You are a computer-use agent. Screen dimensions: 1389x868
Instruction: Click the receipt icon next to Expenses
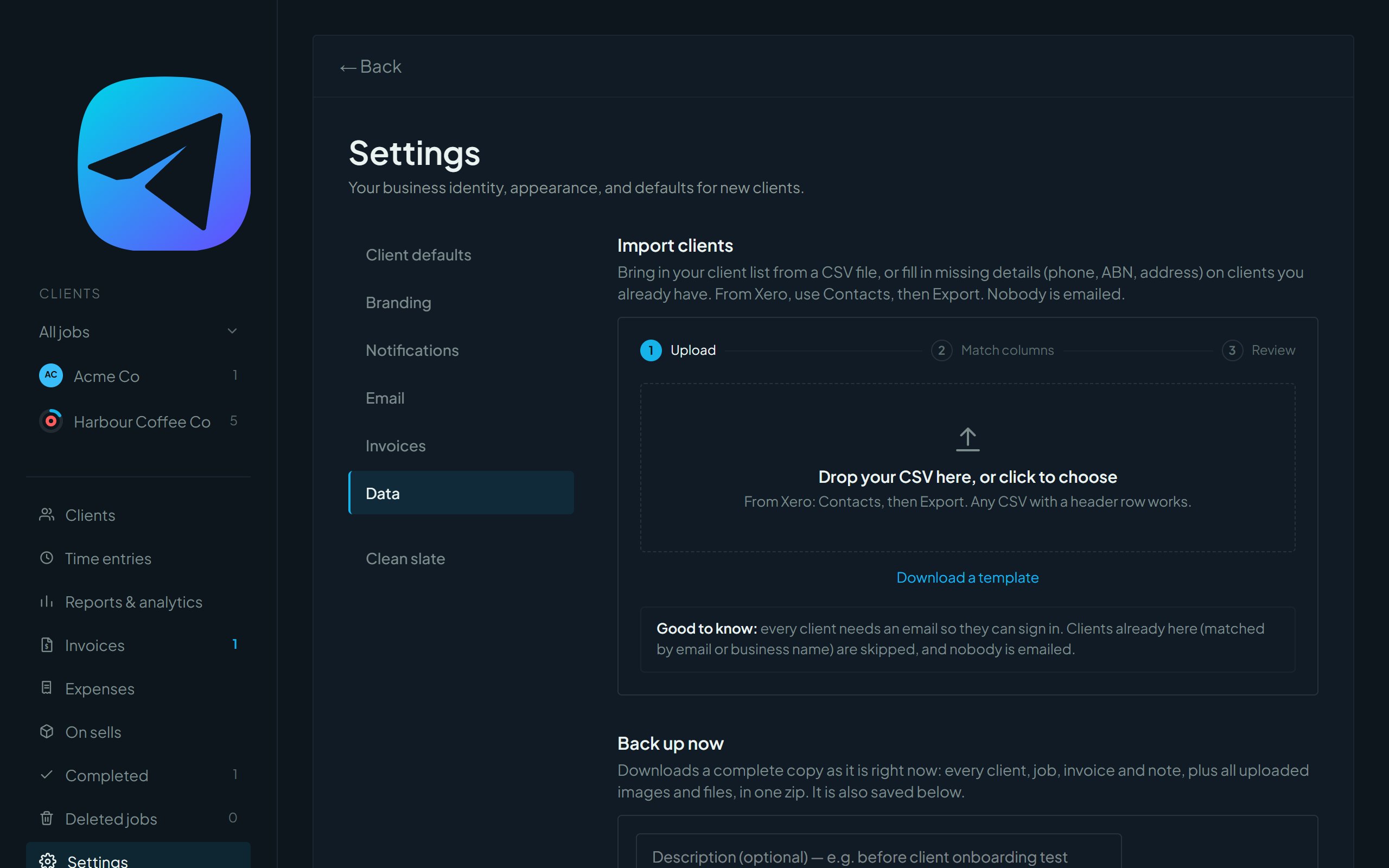47,688
